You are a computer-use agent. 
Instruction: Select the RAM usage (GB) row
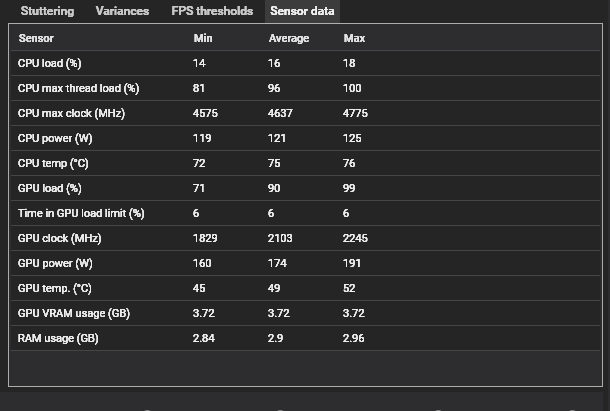pos(305,338)
